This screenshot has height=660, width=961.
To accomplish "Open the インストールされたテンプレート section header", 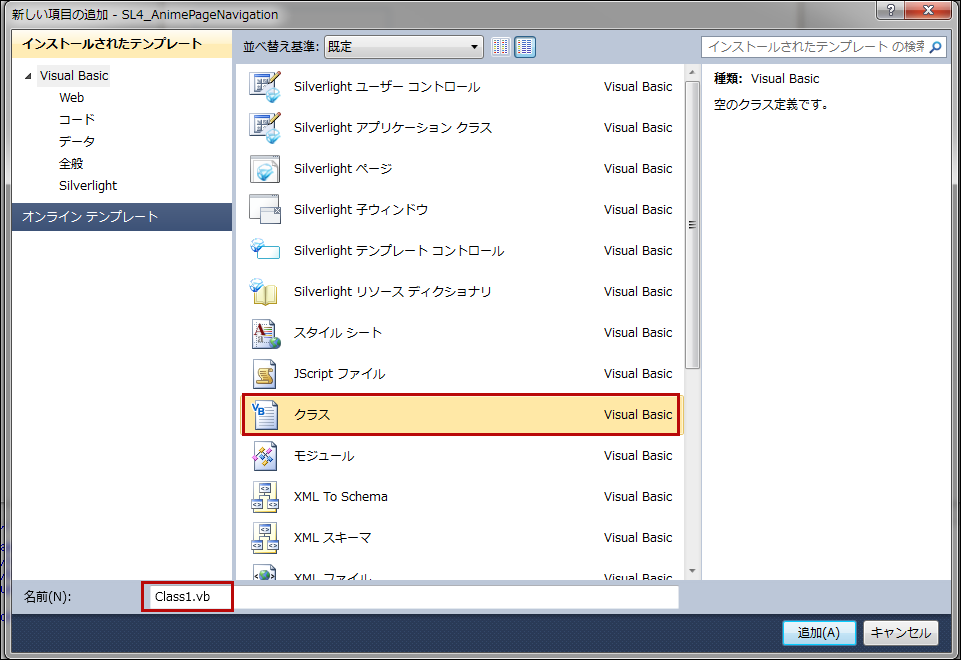I will (x=122, y=44).
